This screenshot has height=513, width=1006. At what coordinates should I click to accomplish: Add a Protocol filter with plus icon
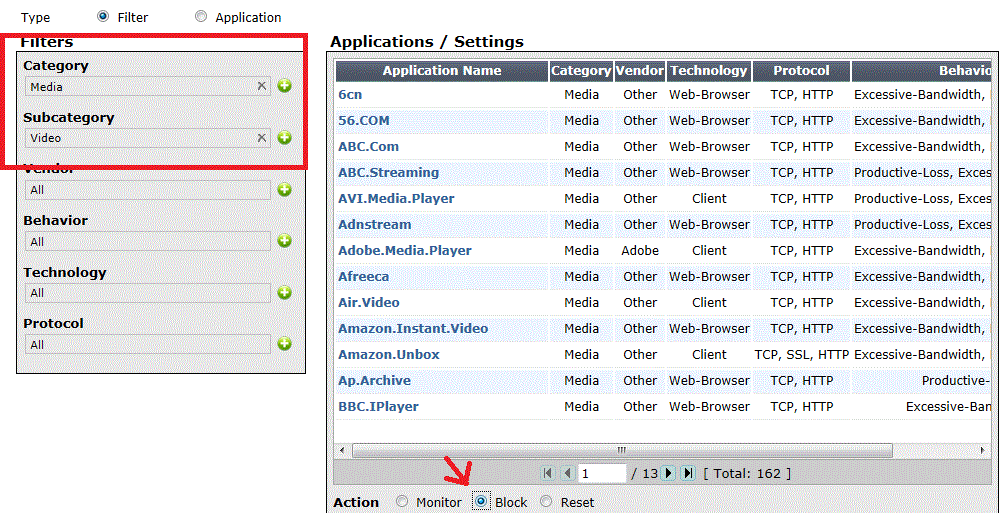(284, 344)
